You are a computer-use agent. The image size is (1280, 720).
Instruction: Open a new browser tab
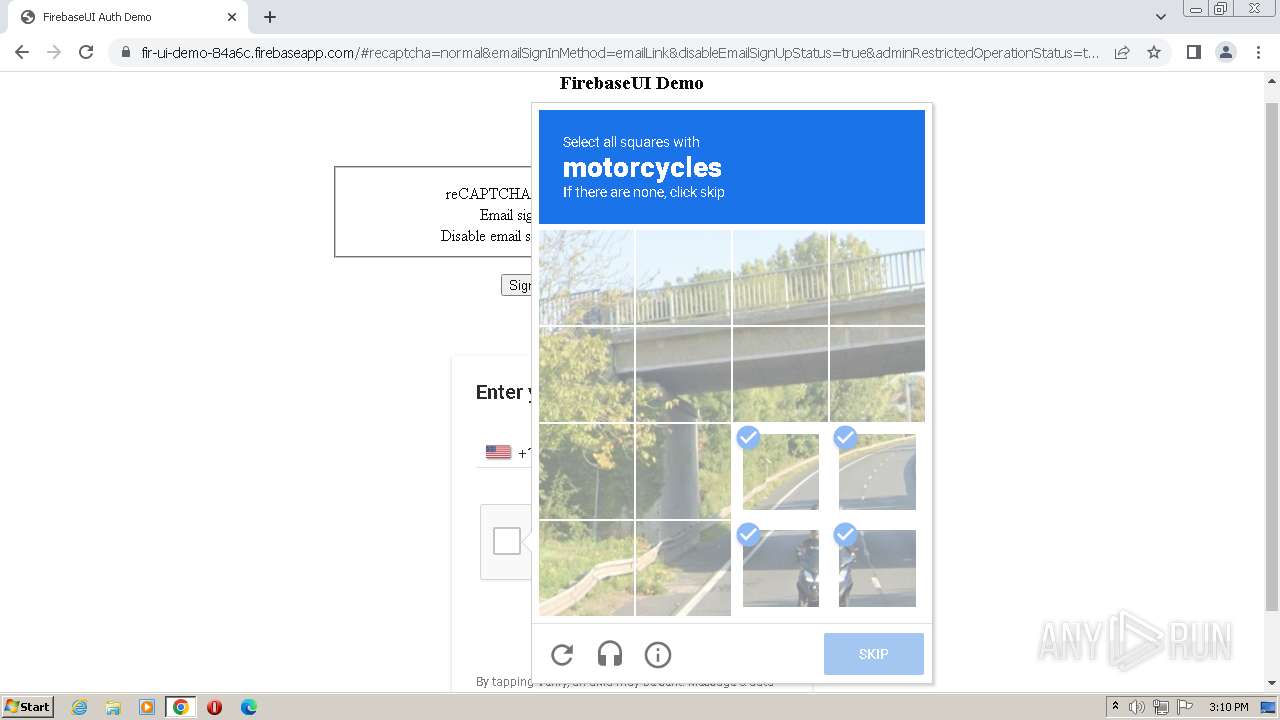[x=270, y=17]
